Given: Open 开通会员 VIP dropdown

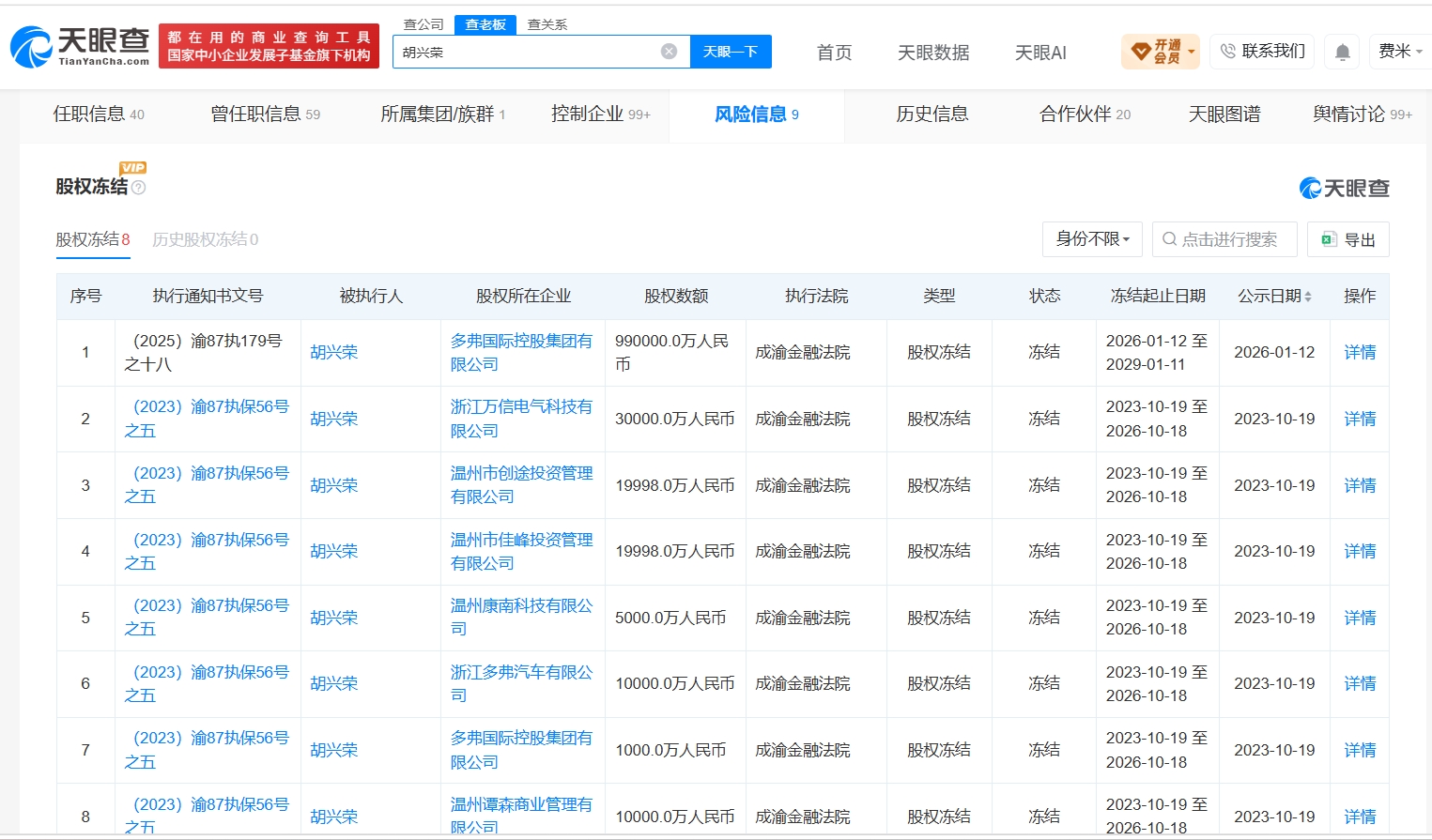Looking at the screenshot, I should point(1161,52).
